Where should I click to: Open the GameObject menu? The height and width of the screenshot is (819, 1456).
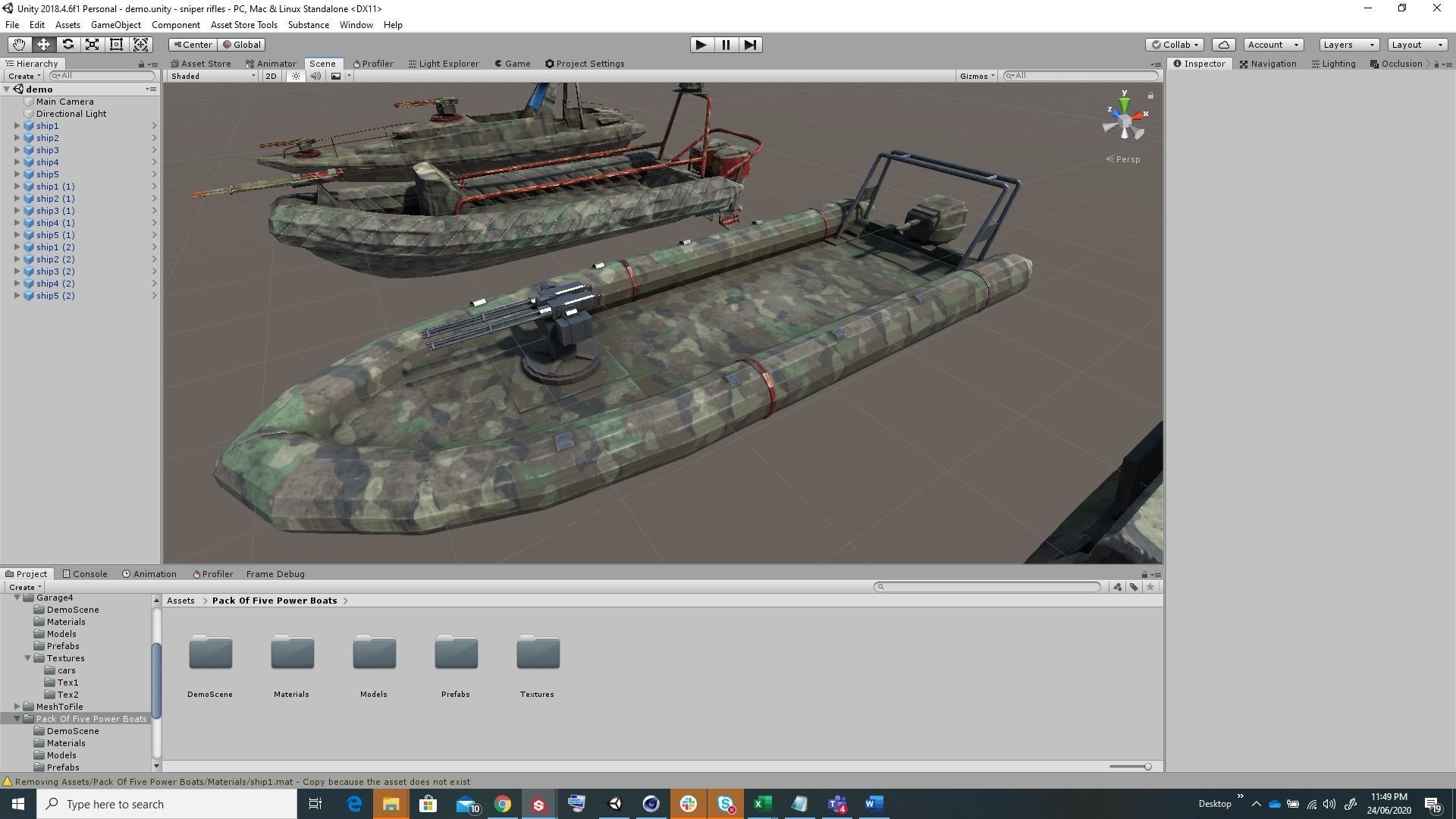pos(115,25)
